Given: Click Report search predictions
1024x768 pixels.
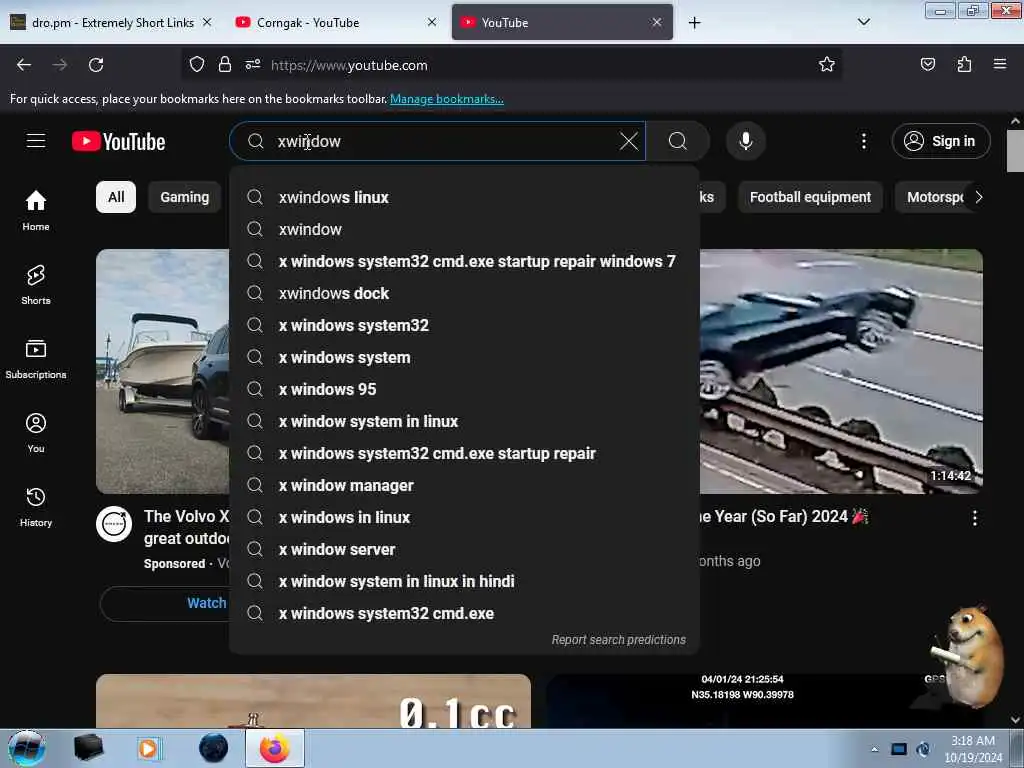Looking at the screenshot, I should pyautogui.click(x=618, y=640).
